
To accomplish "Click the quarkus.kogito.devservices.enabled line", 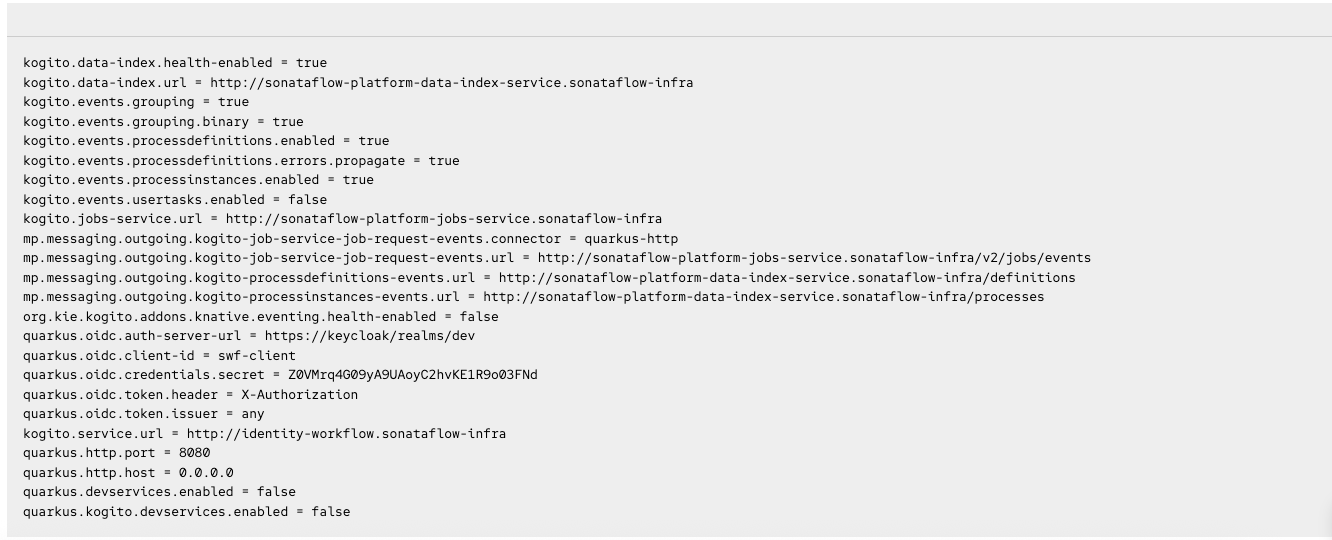I will click(x=186, y=511).
